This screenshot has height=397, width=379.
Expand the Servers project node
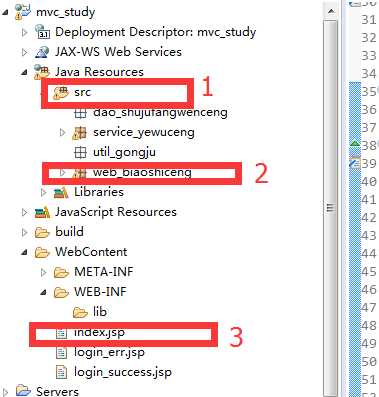[x=5, y=391]
